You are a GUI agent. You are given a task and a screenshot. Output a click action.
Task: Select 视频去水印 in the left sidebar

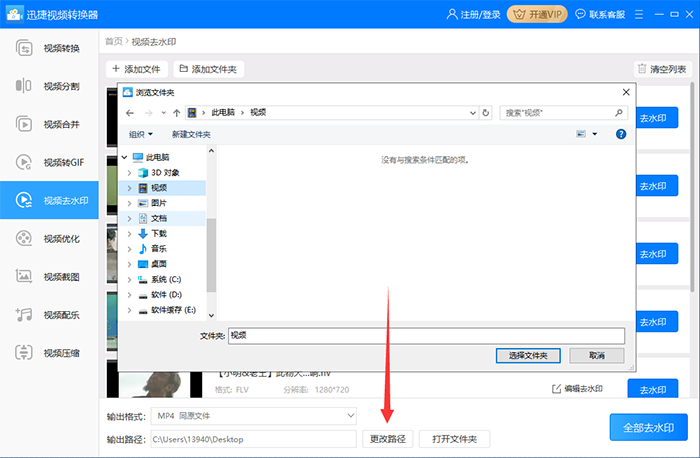click(x=49, y=200)
